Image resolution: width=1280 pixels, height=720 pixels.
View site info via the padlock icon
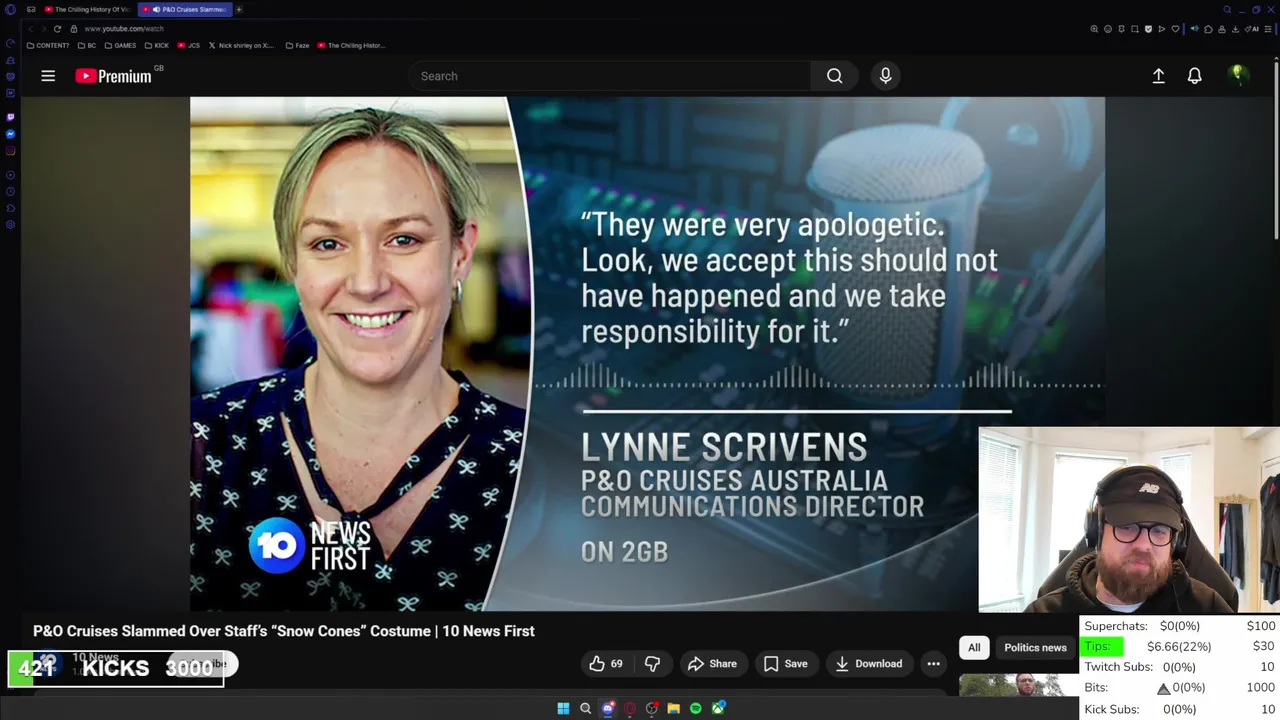[x=73, y=29]
